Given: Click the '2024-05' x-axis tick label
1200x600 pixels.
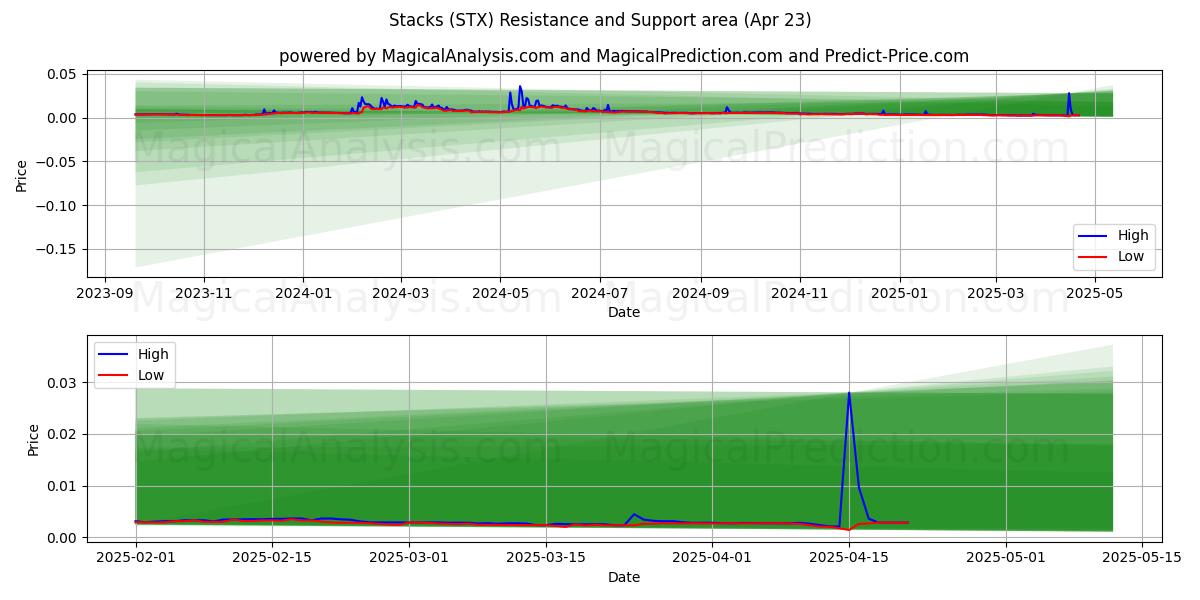Looking at the screenshot, I should pyautogui.click(x=500, y=294).
